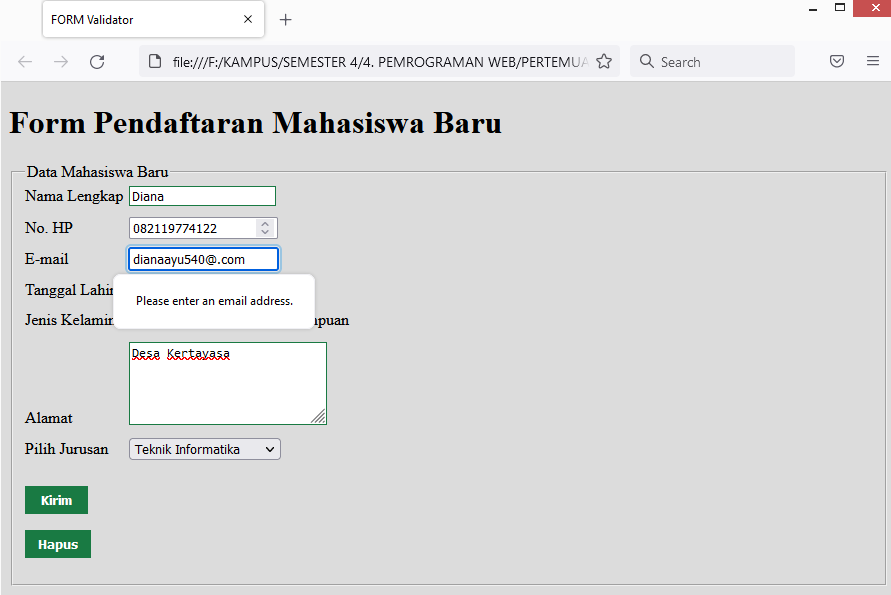This screenshot has height=595, width=891.
Task: Reload the current page
Action: coord(96,61)
